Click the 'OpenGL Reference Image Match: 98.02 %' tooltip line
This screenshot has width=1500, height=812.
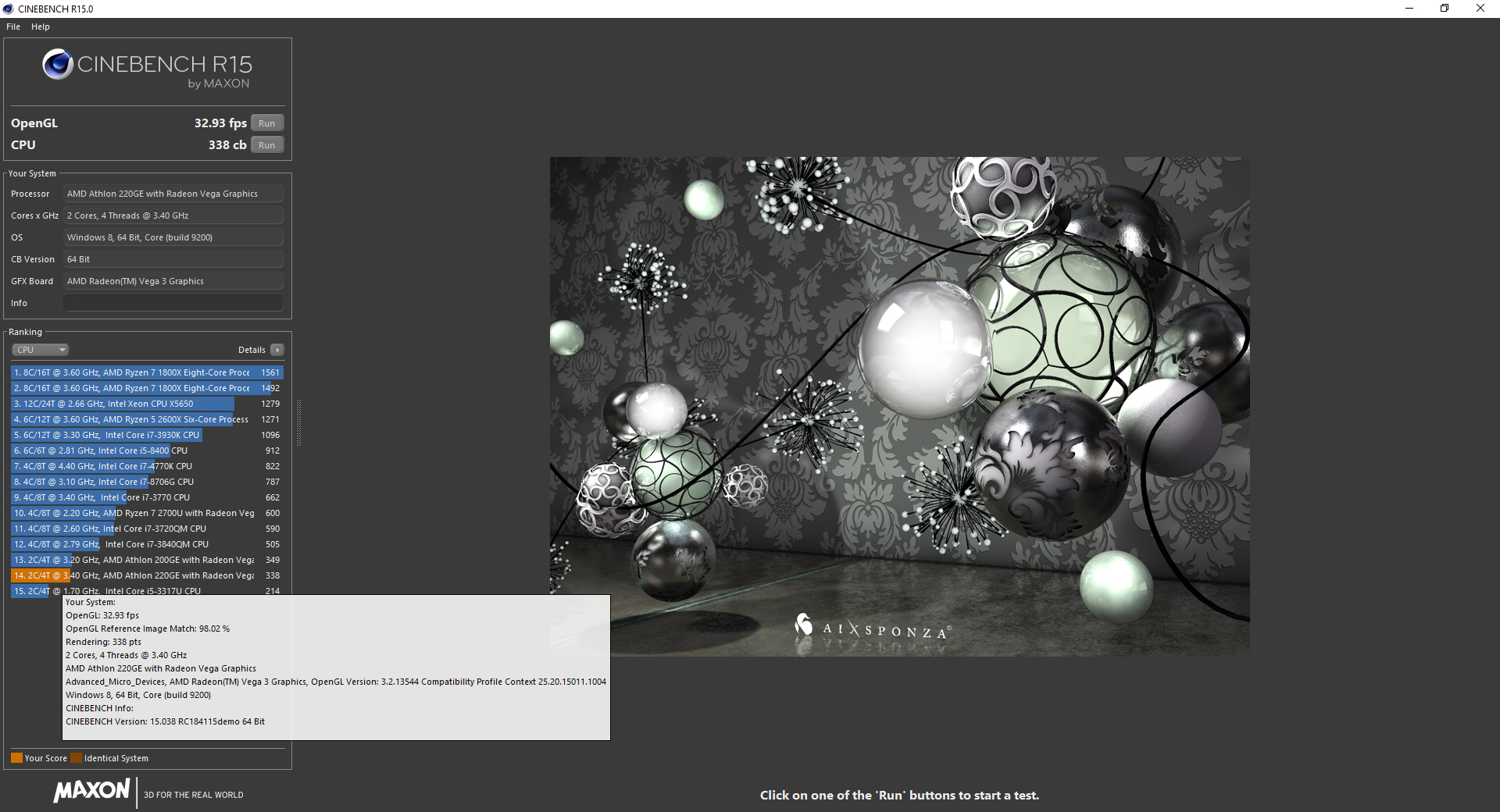point(148,629)
